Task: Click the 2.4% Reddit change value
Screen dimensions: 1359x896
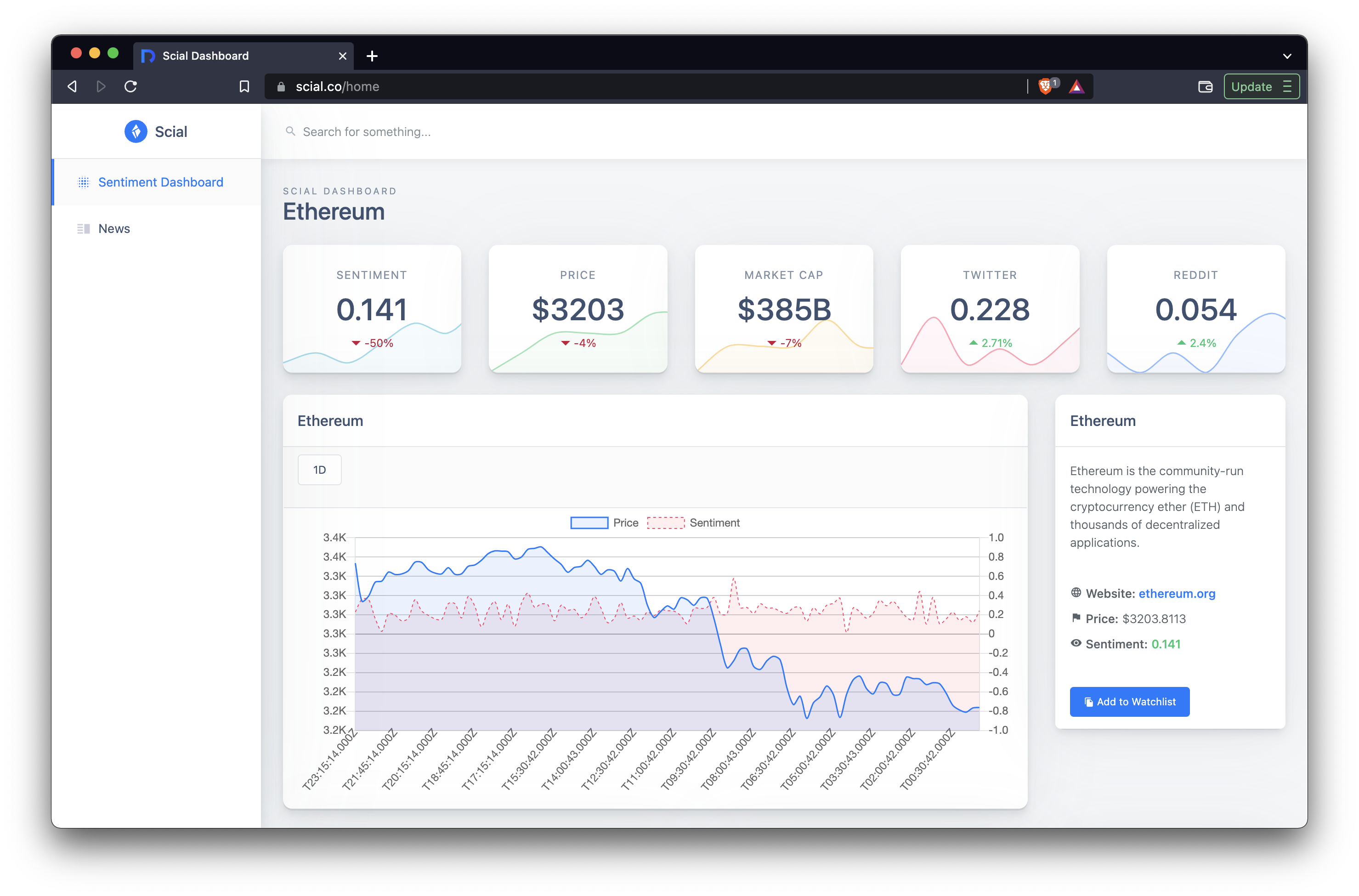Action: [1203, 343]
